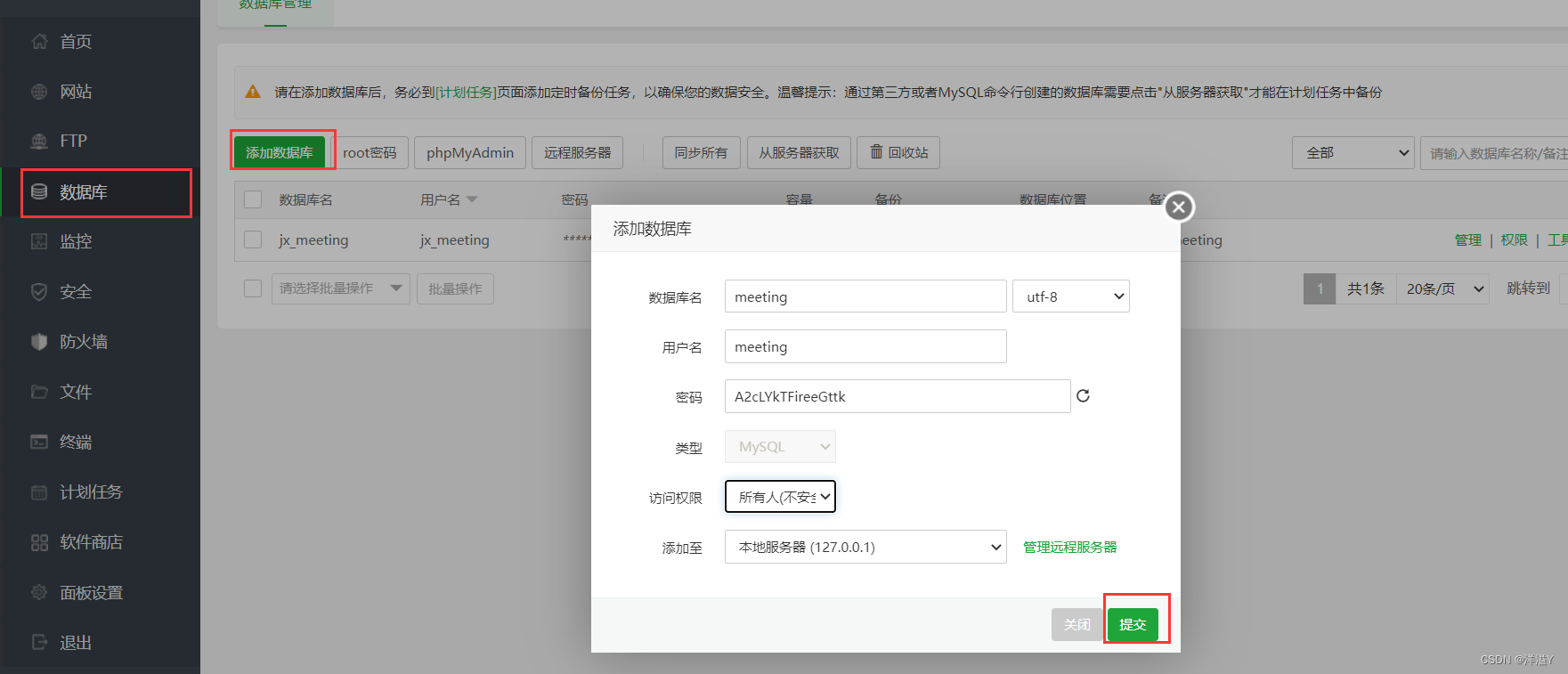Sort by the 用户名 column arrow
The width and height of the screenshot is (1568, 674).
pos(472,199)
